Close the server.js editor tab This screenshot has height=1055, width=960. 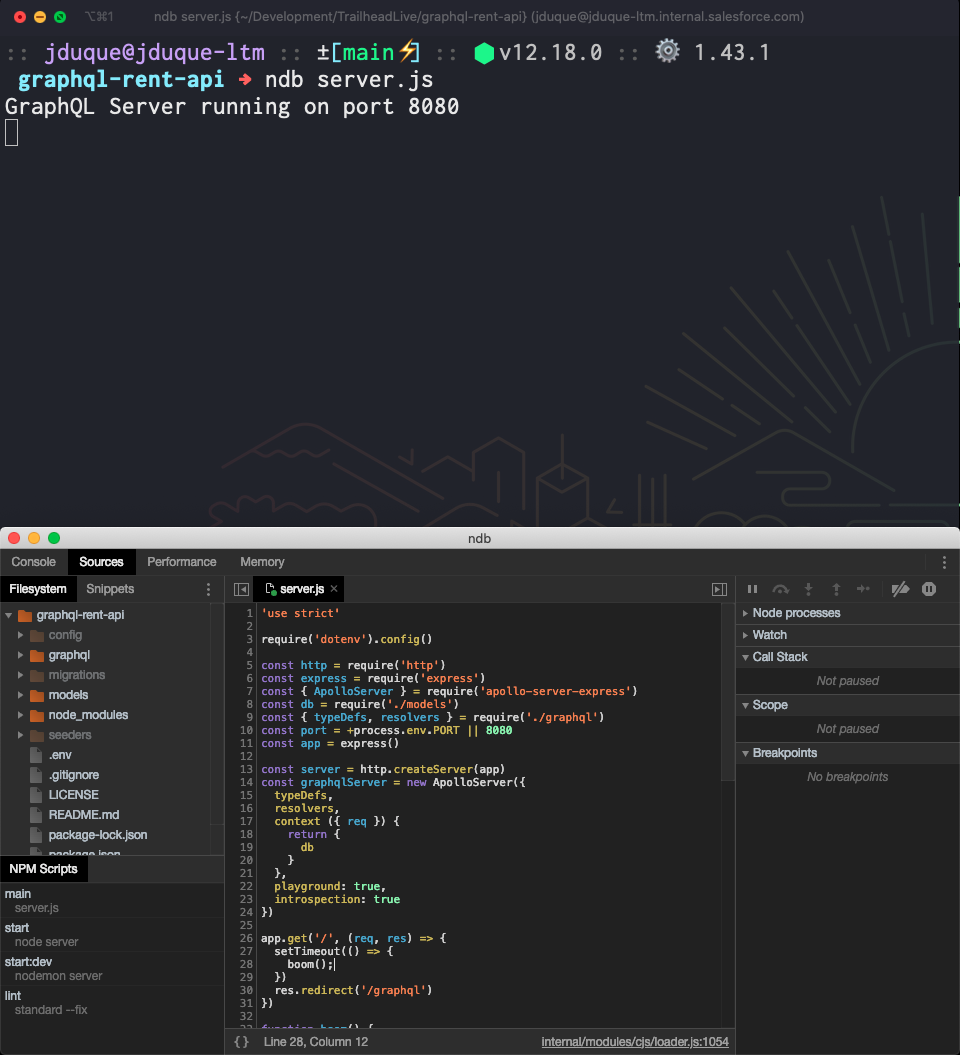coord(334,589)
